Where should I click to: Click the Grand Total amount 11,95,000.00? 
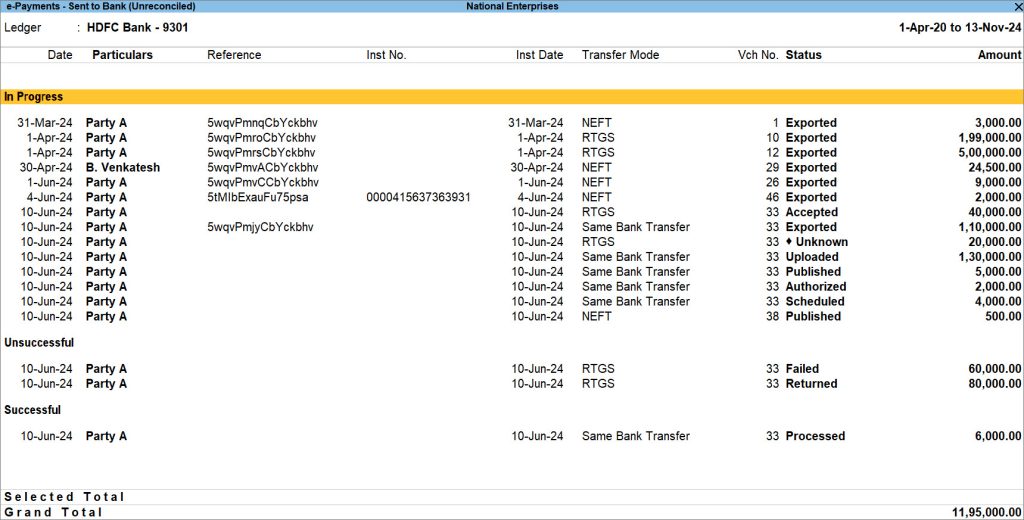coord(986,512)
